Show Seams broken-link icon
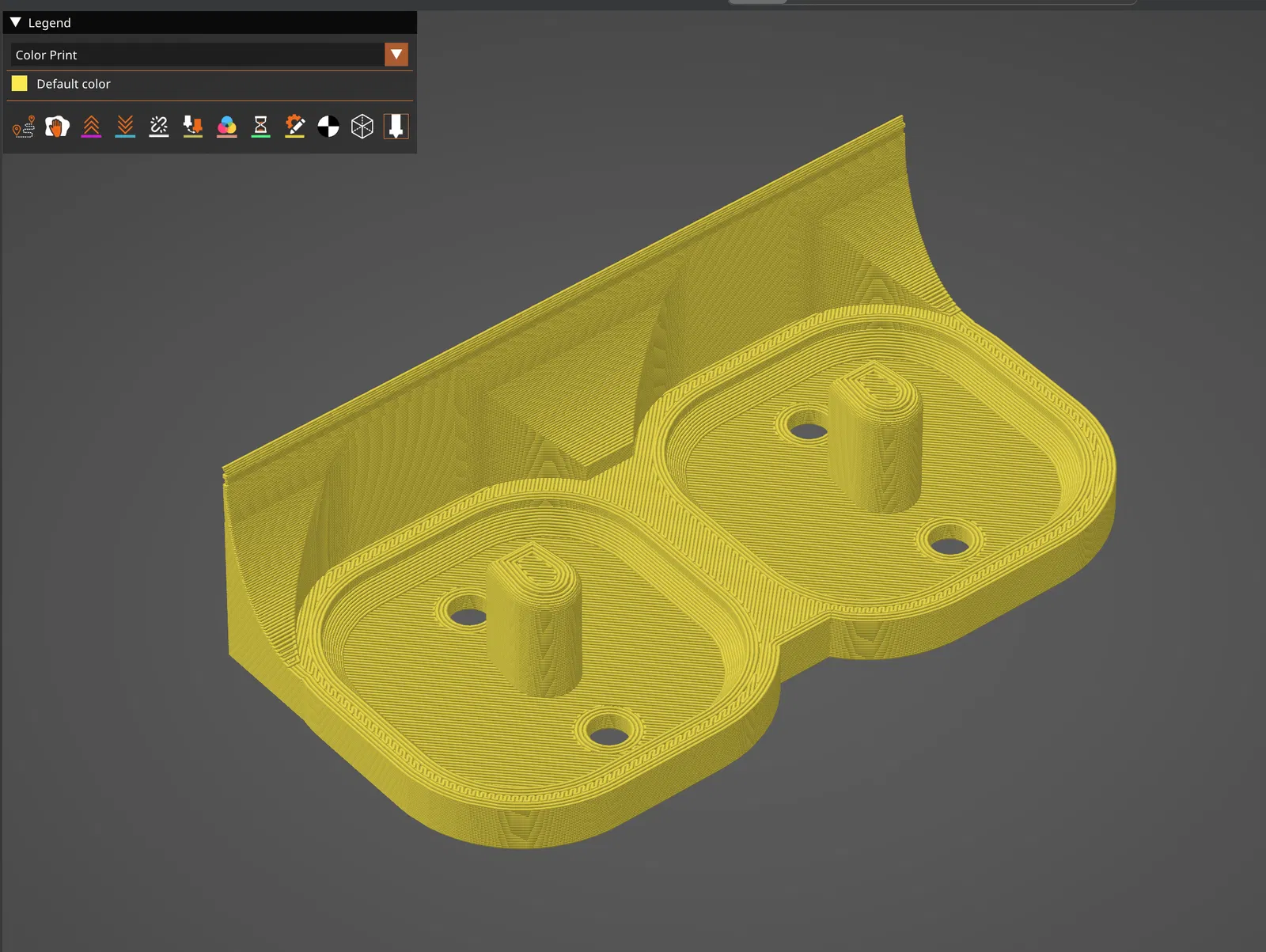 (x=159, y=127)
